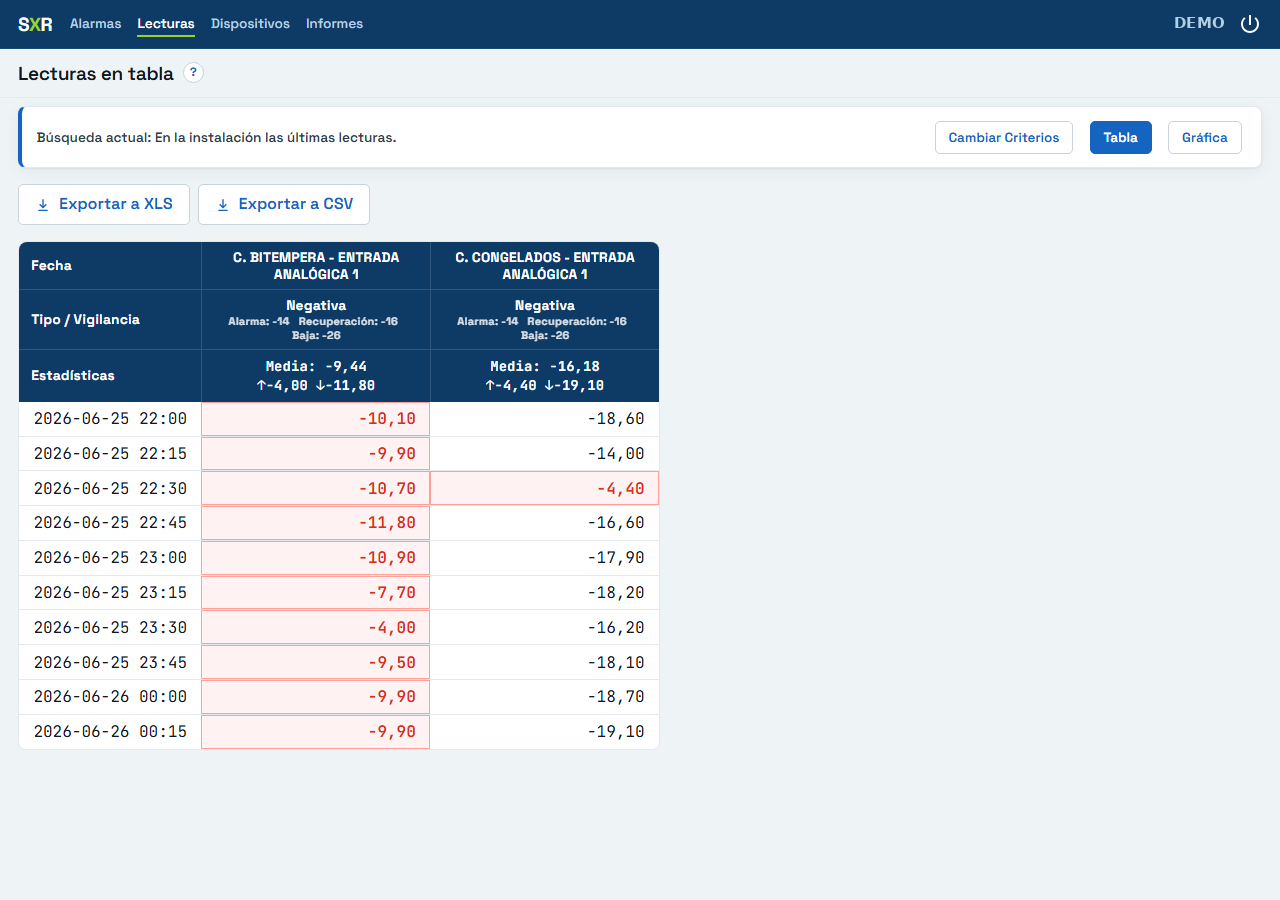Go to Dispositivos menu
Screen dimensions: 1280x900
click(x=250, y=24)
